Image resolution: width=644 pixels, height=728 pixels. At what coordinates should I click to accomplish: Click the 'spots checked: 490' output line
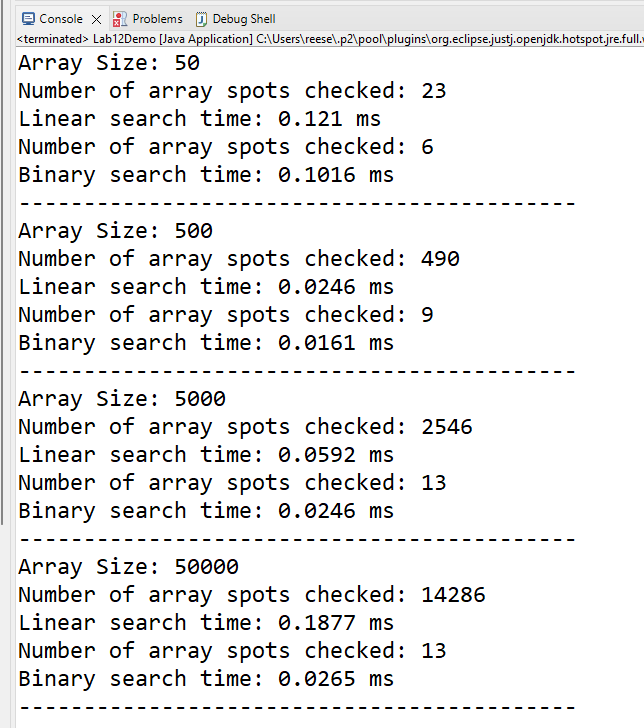[x=239, y=259]
